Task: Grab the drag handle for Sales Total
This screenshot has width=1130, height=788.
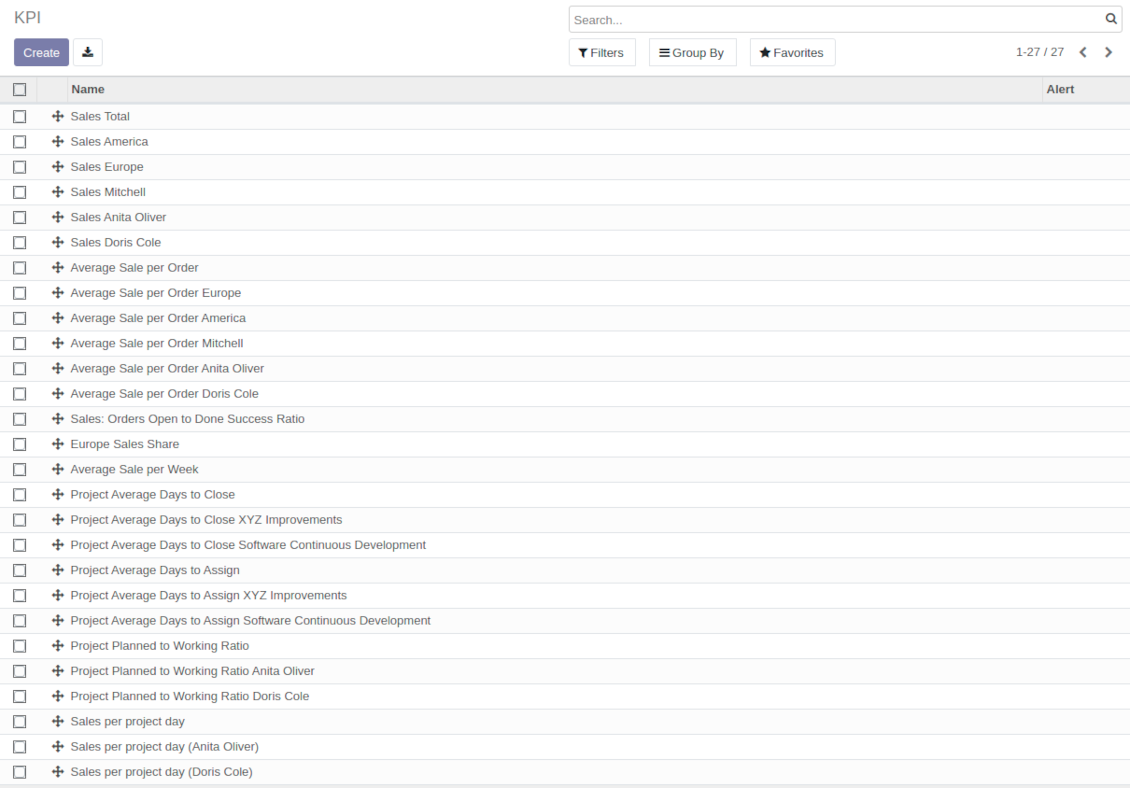Action: [x=58, y=117]
